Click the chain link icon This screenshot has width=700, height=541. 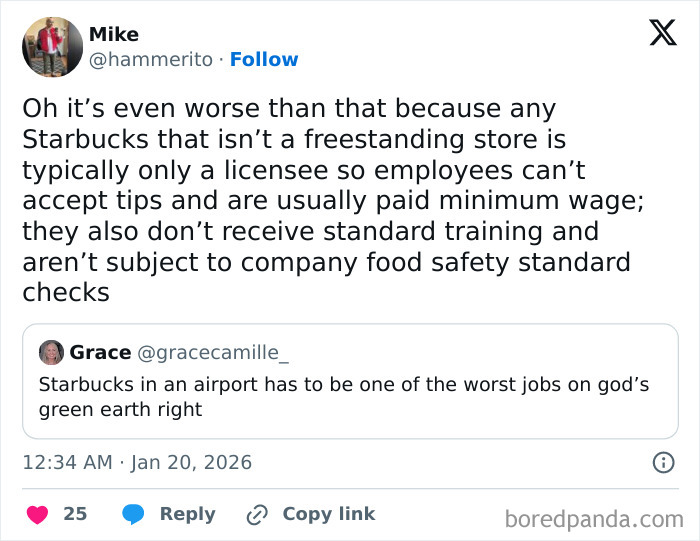[257, 514]
